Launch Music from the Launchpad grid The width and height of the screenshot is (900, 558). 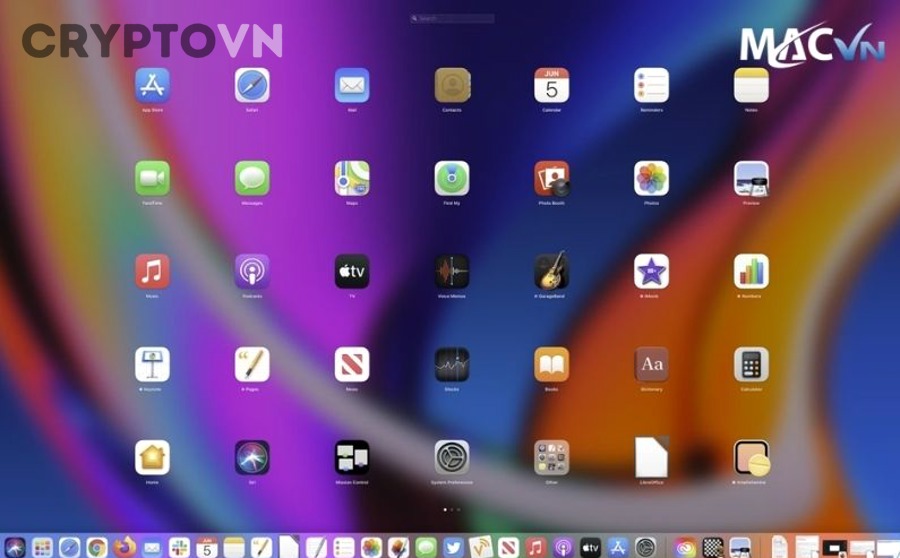coord(152,271)
